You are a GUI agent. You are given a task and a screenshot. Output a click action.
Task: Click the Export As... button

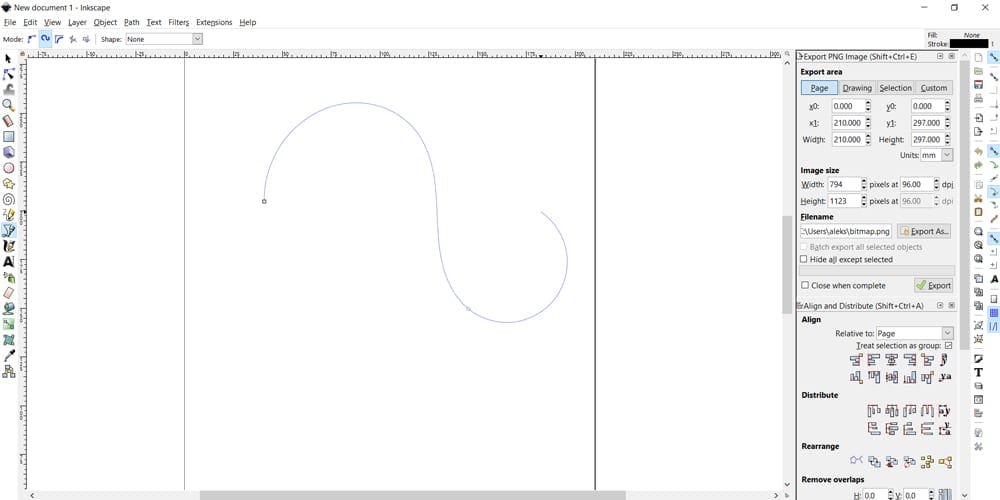coord(925,231)
